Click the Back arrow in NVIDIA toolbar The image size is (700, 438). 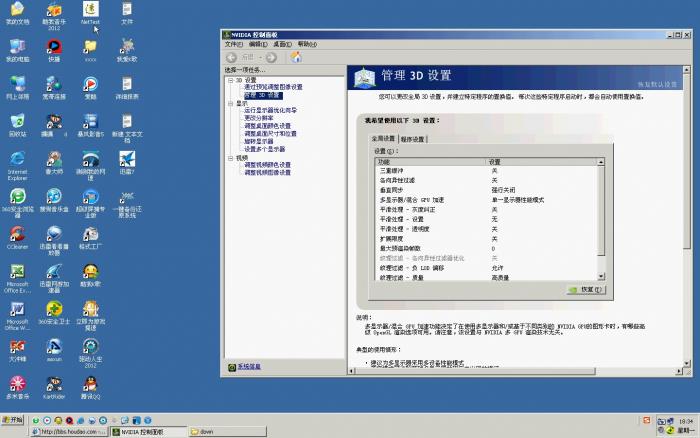point(231,57)
